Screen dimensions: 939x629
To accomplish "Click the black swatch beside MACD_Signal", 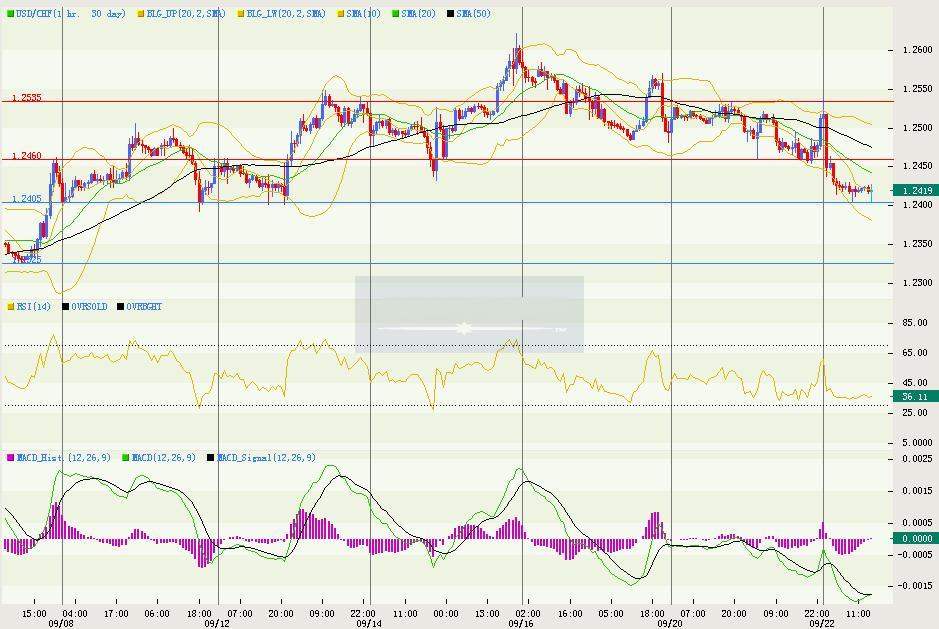I will click(211, 458).
